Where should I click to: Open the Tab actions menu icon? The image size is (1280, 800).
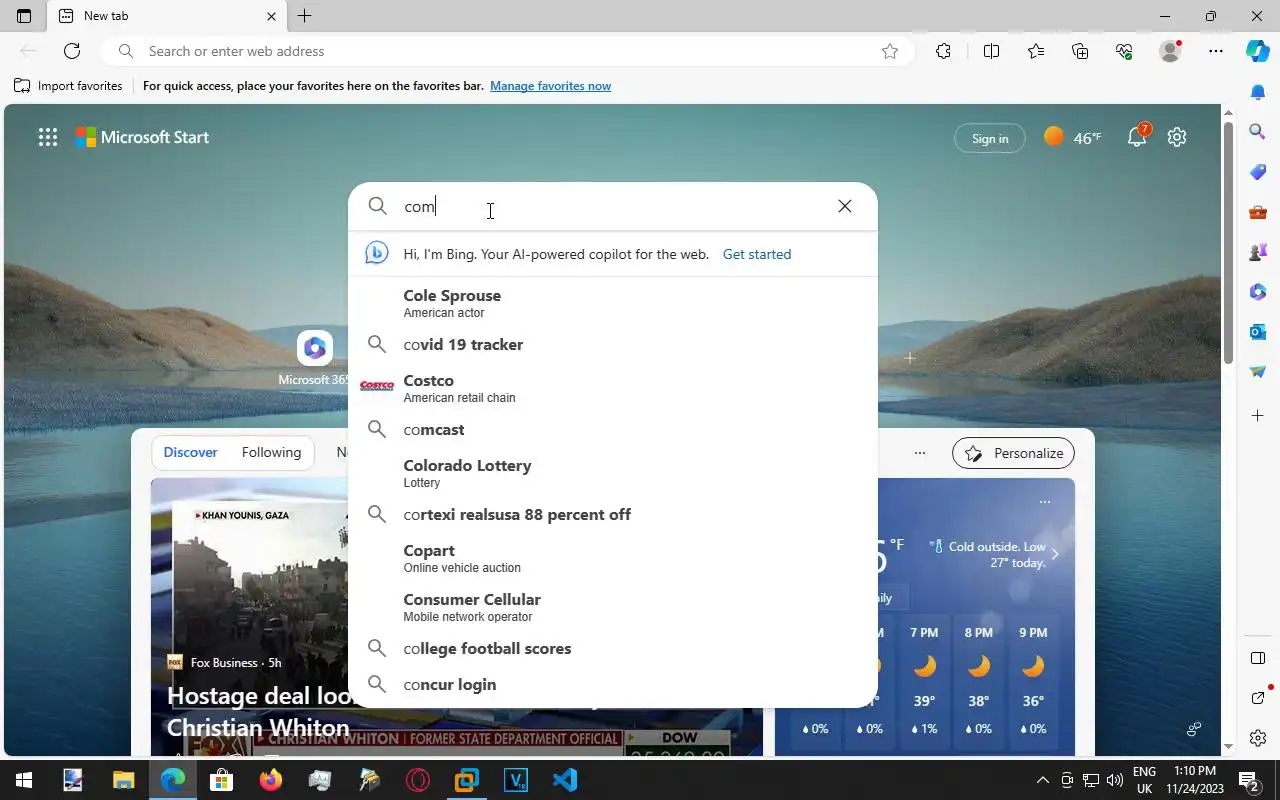coord(24,16)
